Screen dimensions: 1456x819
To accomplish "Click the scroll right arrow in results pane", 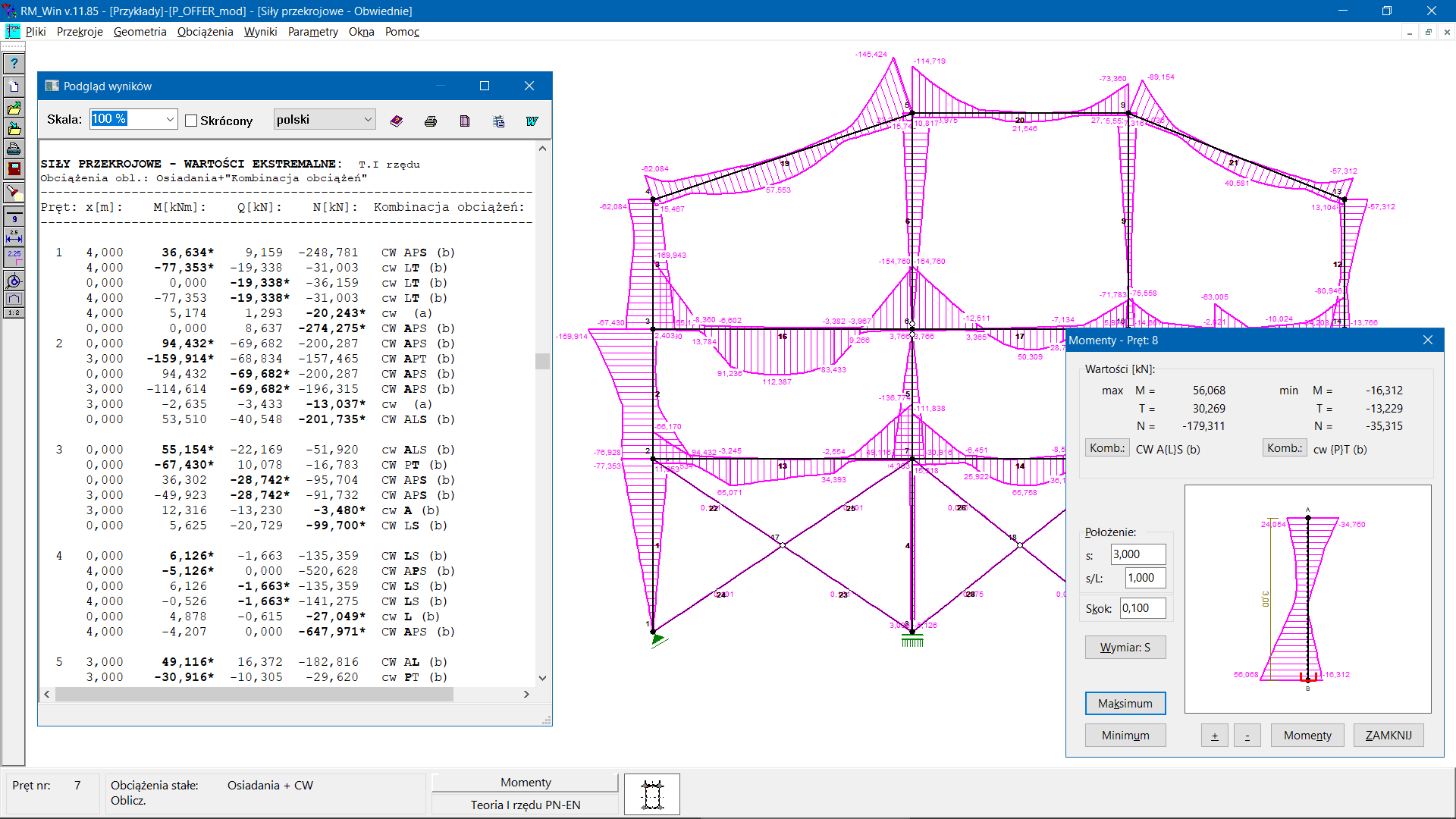I will click(x=526, y=694).
